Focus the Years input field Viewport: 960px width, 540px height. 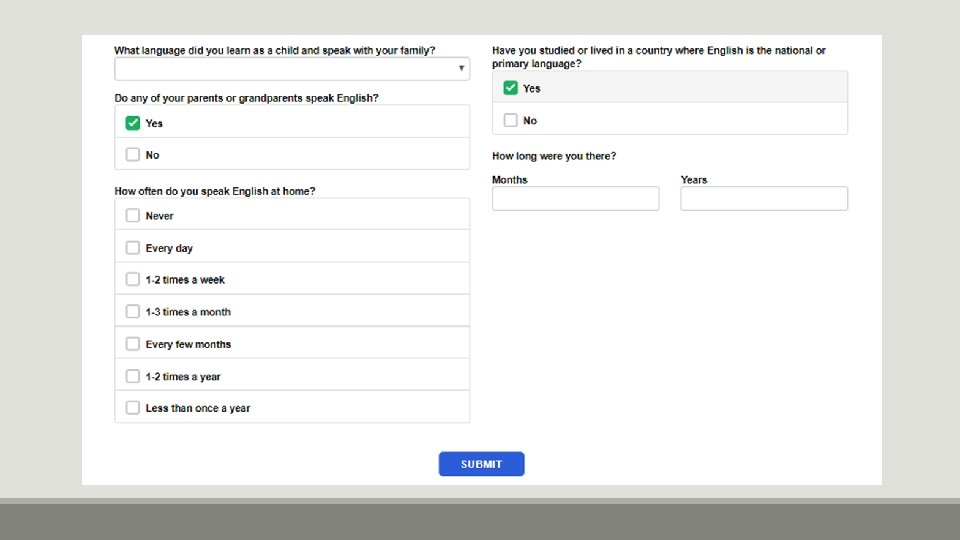click(x=764, y=198)
